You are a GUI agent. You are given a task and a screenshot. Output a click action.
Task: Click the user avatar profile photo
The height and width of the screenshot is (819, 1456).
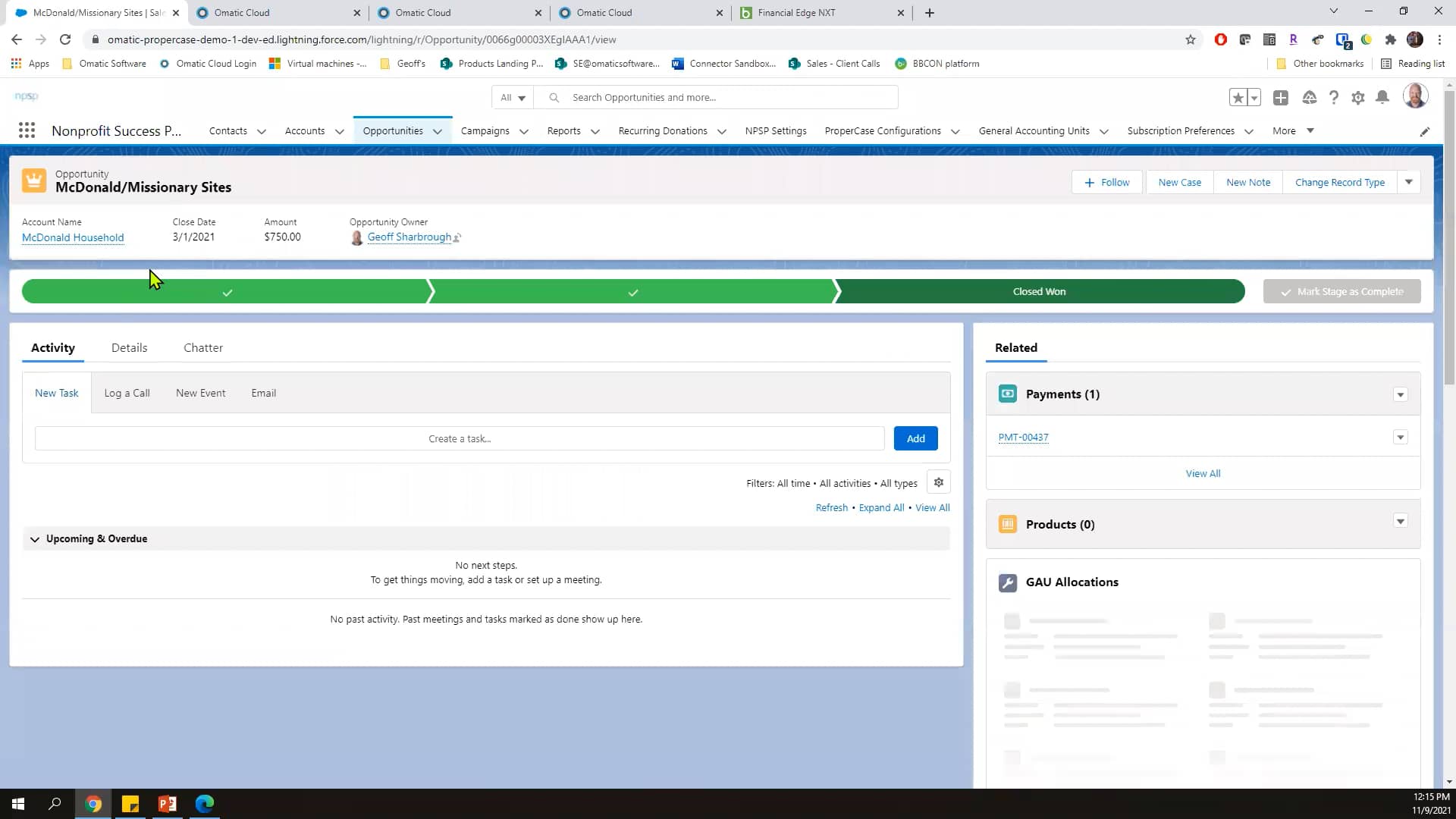coord(1415,96)
